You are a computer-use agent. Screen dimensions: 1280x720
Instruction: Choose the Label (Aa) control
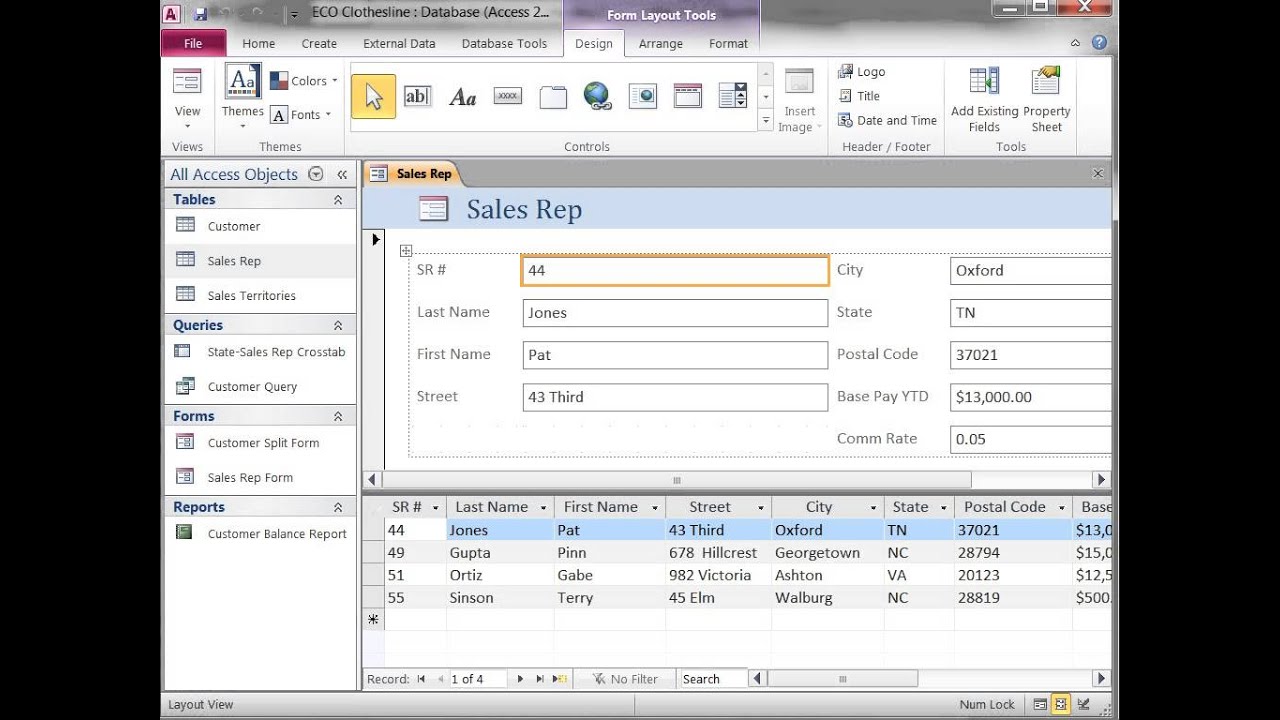tap(462, 96)
